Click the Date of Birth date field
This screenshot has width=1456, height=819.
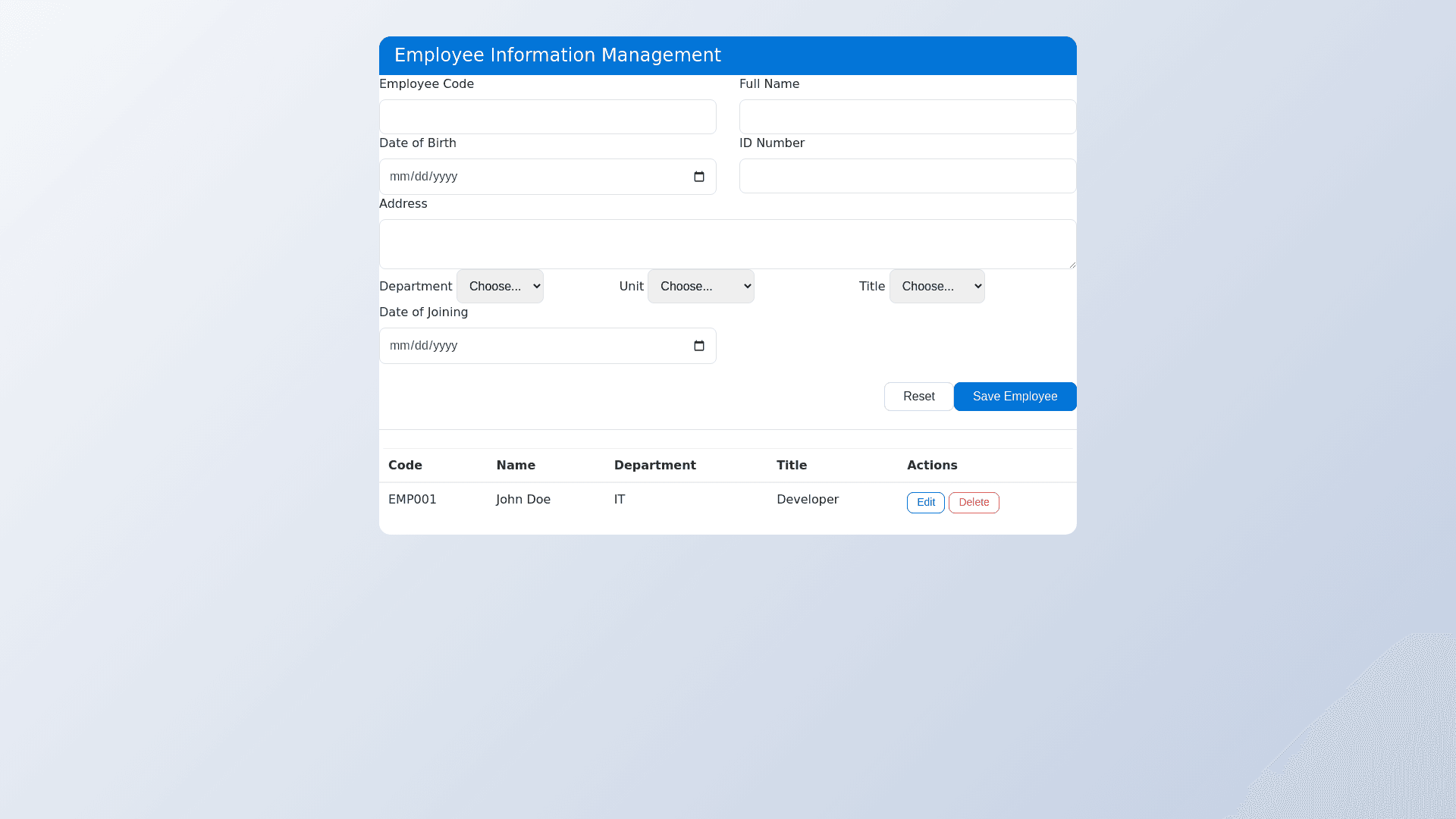(x=531, y=177)
